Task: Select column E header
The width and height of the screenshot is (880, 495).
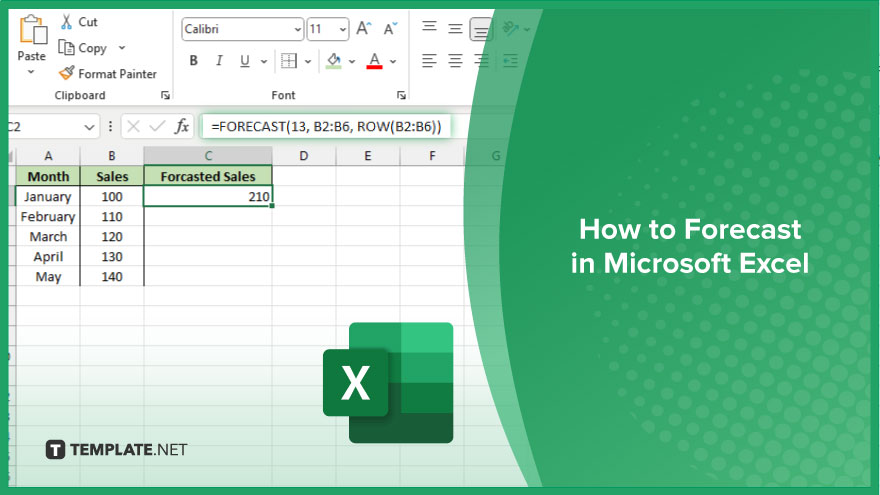Action: (368, 156)
